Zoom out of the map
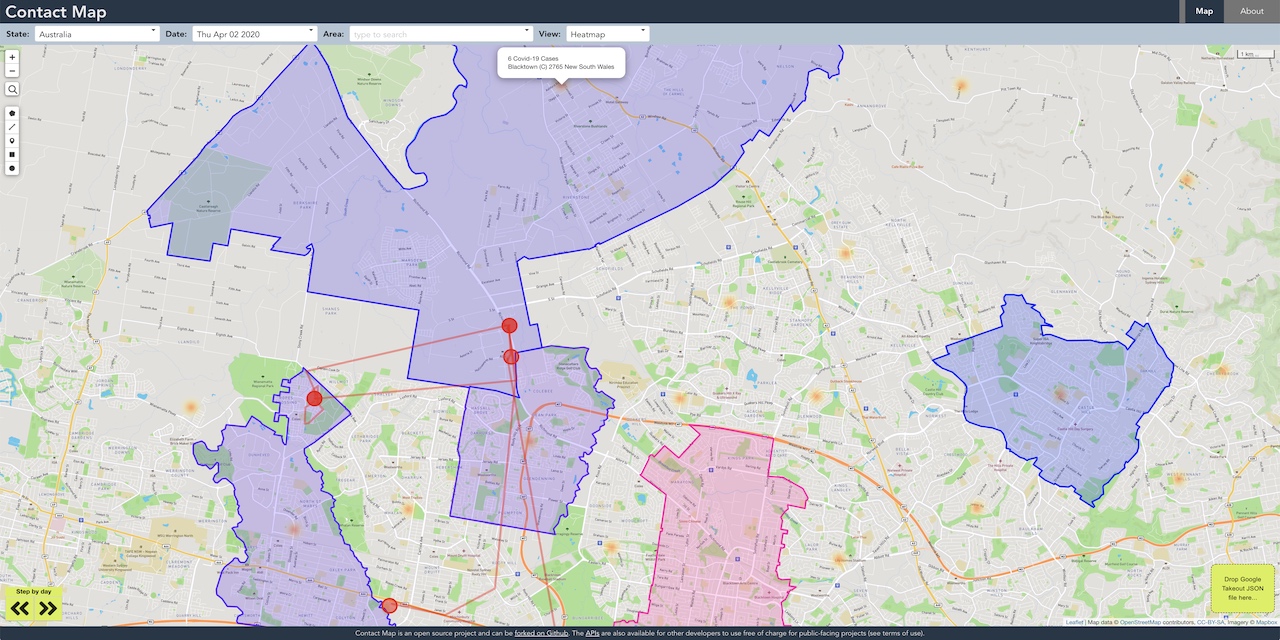Image resolution: width=1280 pixels, height=640 pixels. [12, 71]
